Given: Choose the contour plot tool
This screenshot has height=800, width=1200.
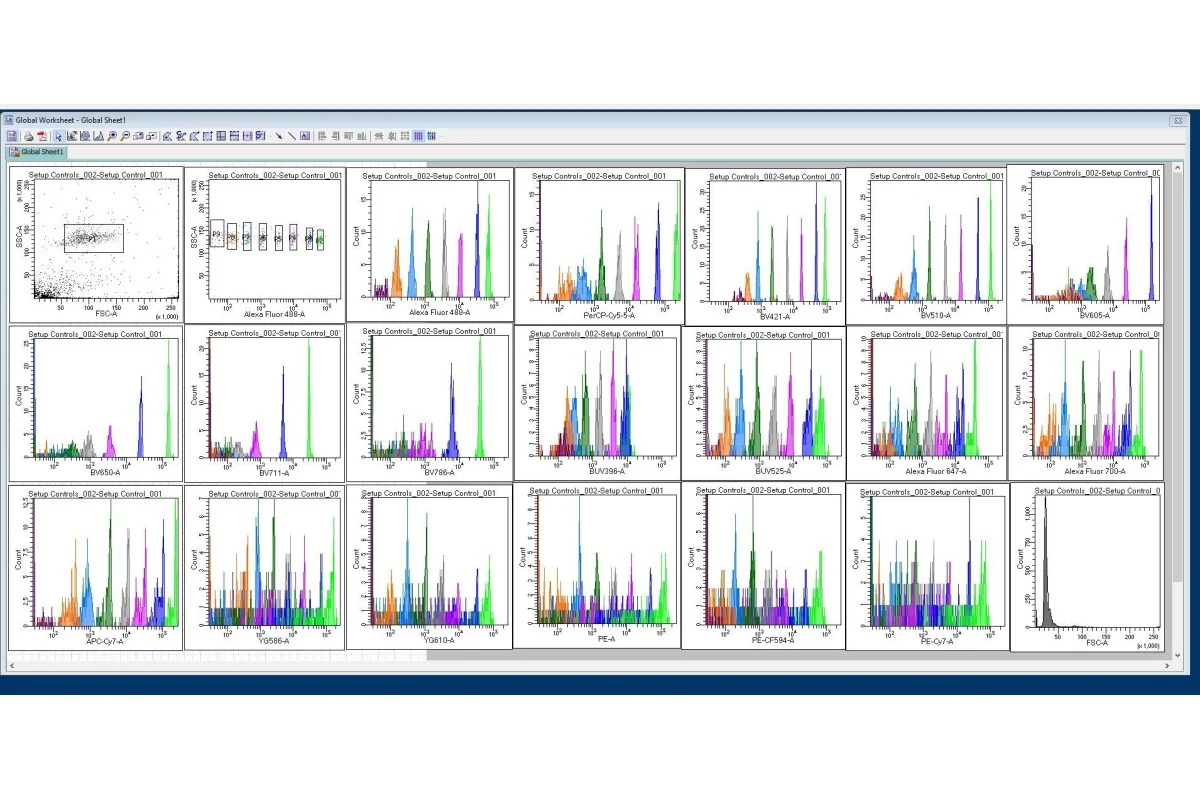Looking at the screenshot, I should (x=85, y=136).
